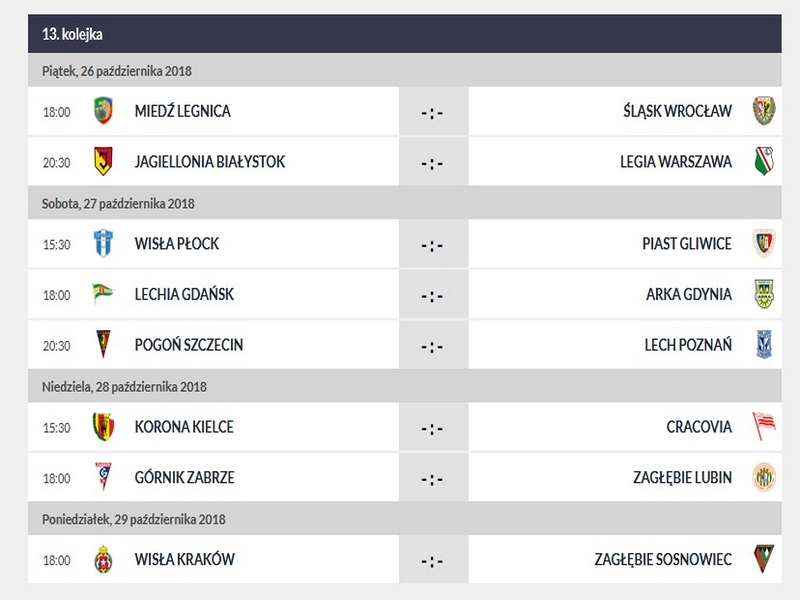Image resolution: width=800 pixels, height=600 pixels.
Task: Click the Wisła Płock club crest
Action: pyautogui.click(x=103, y=243)
